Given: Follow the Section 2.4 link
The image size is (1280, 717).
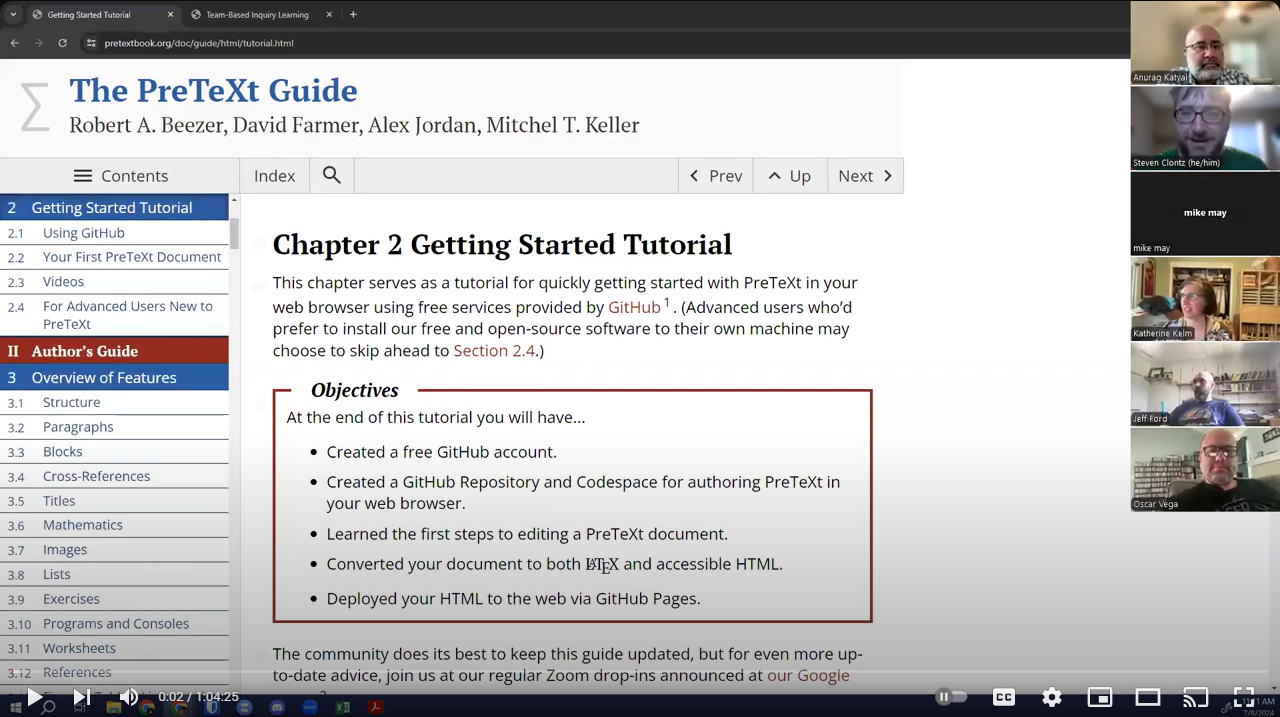Looking at the screenshot, I should click(x=494, y=351).
